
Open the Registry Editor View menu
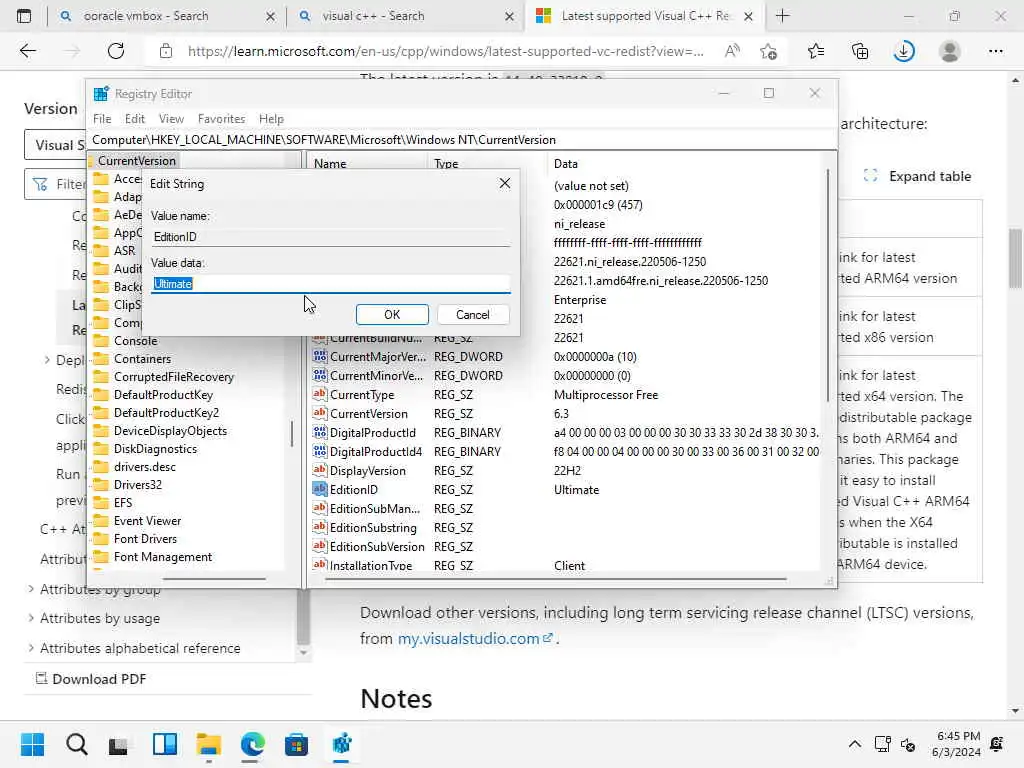171,119
